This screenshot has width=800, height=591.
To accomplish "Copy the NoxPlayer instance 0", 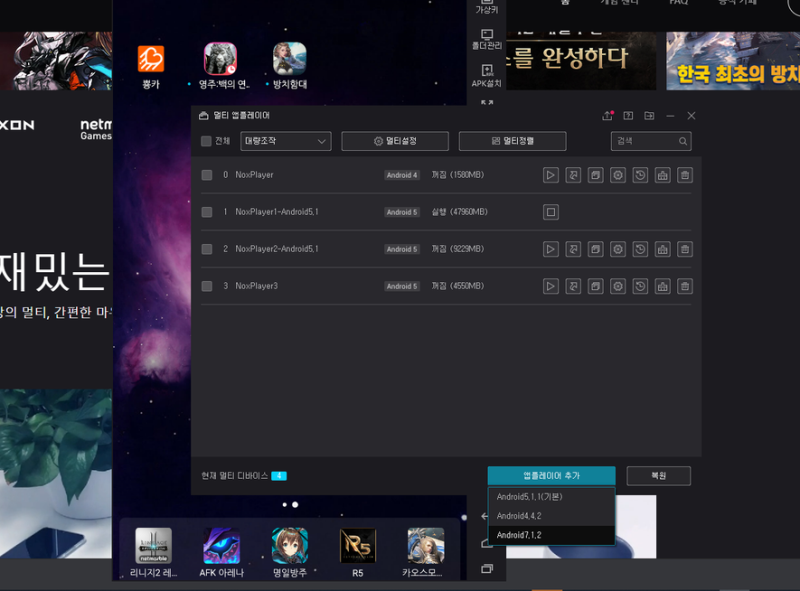I will [595, 175].
